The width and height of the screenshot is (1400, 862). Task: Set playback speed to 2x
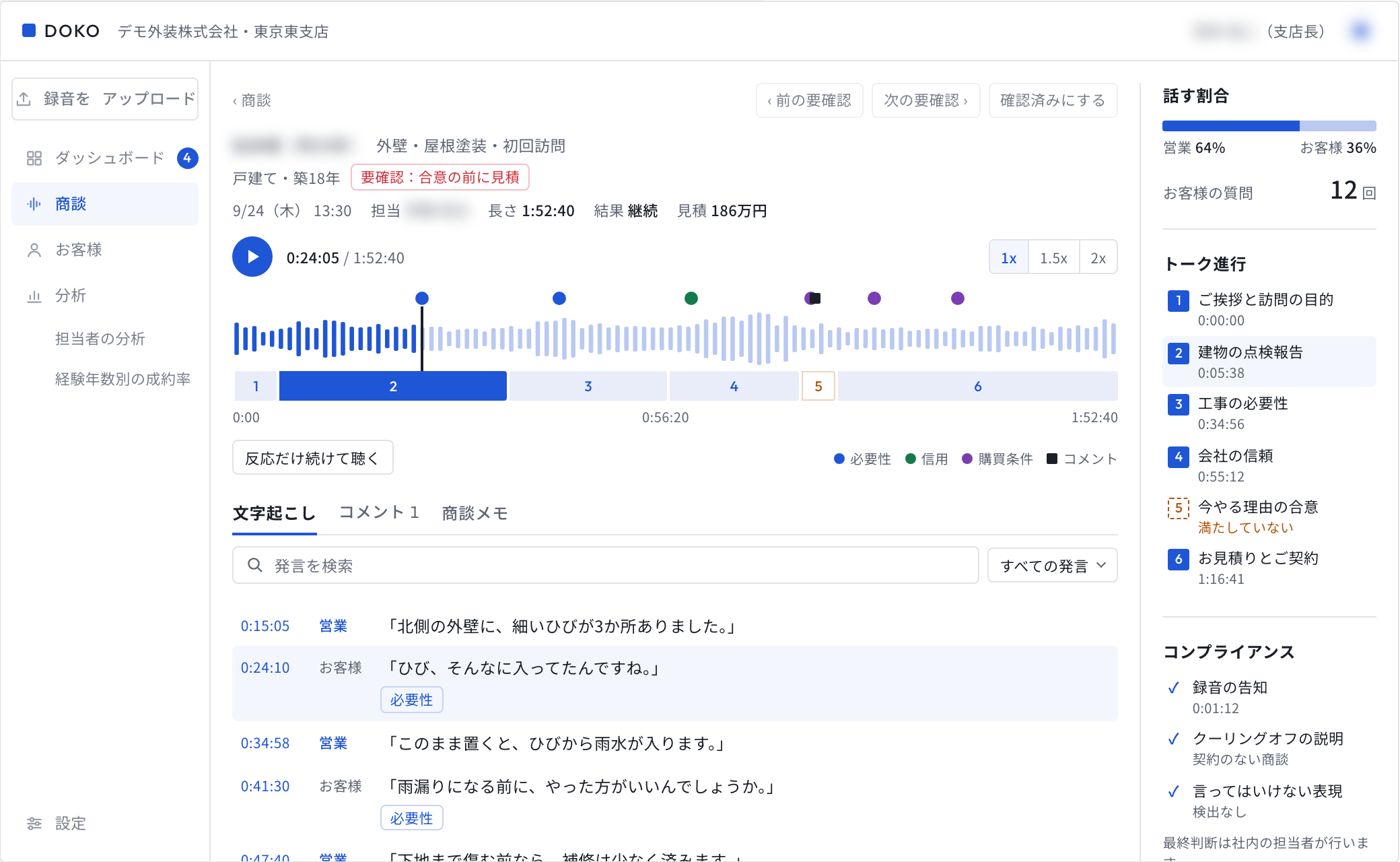pos(1098,258)
